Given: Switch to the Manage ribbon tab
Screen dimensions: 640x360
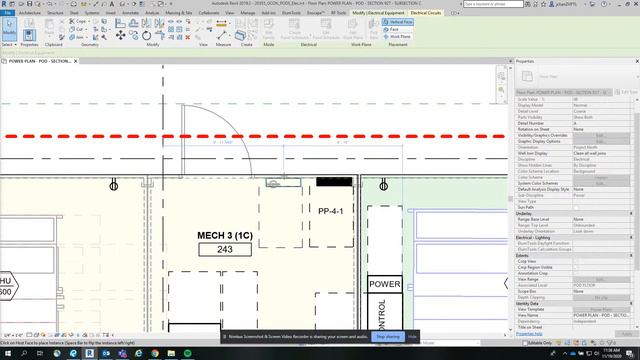Looking at the screenshot, I should coord(247,13).
